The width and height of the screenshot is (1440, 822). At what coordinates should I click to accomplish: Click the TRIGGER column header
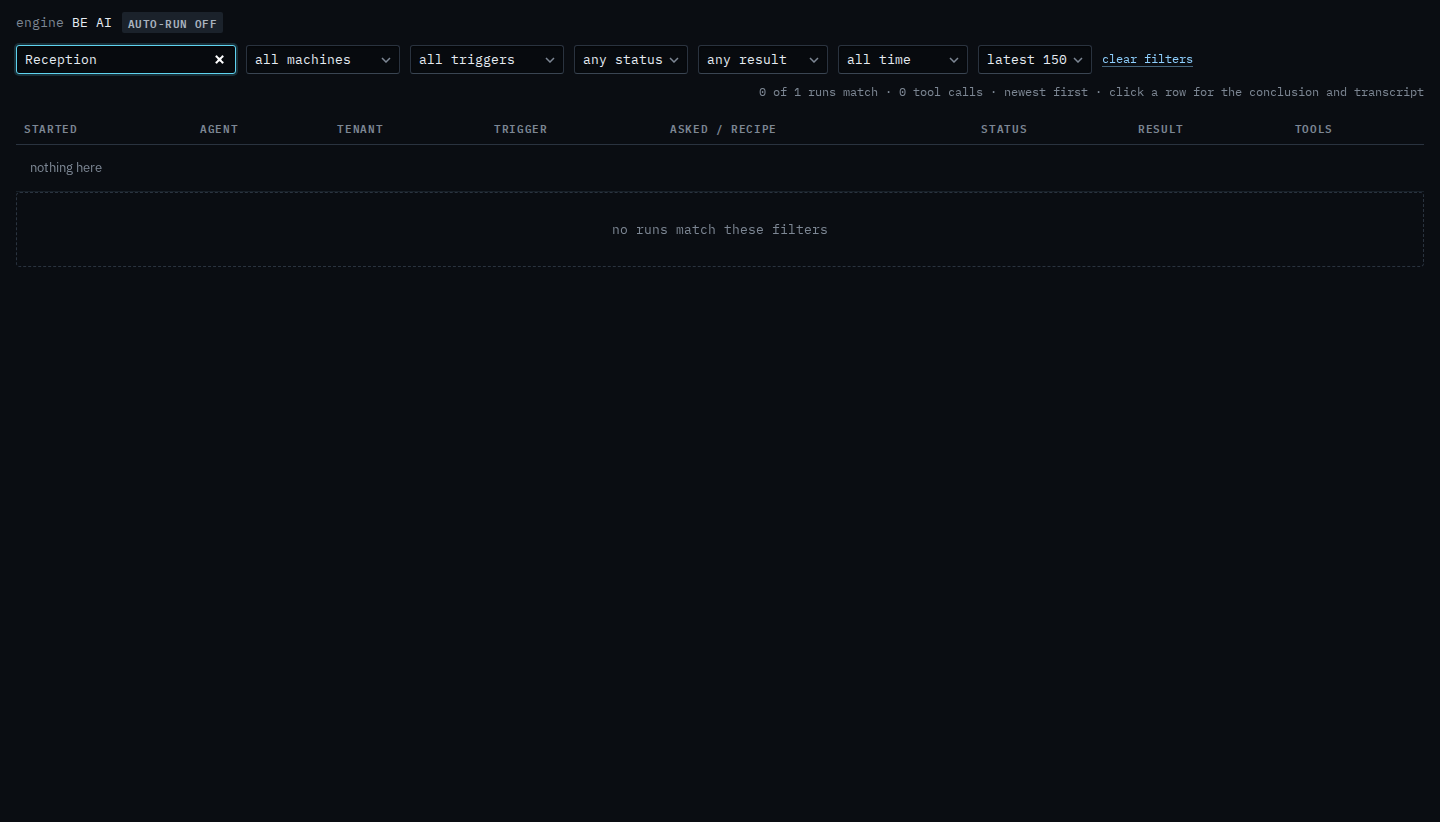[x=520, y=129]
